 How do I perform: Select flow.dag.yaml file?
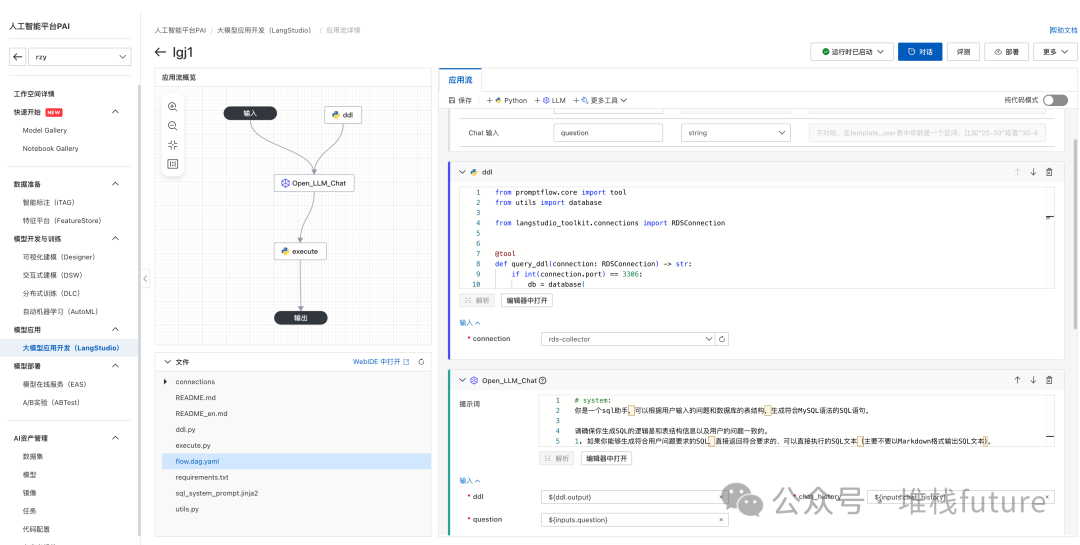click(x=296, y=462)
